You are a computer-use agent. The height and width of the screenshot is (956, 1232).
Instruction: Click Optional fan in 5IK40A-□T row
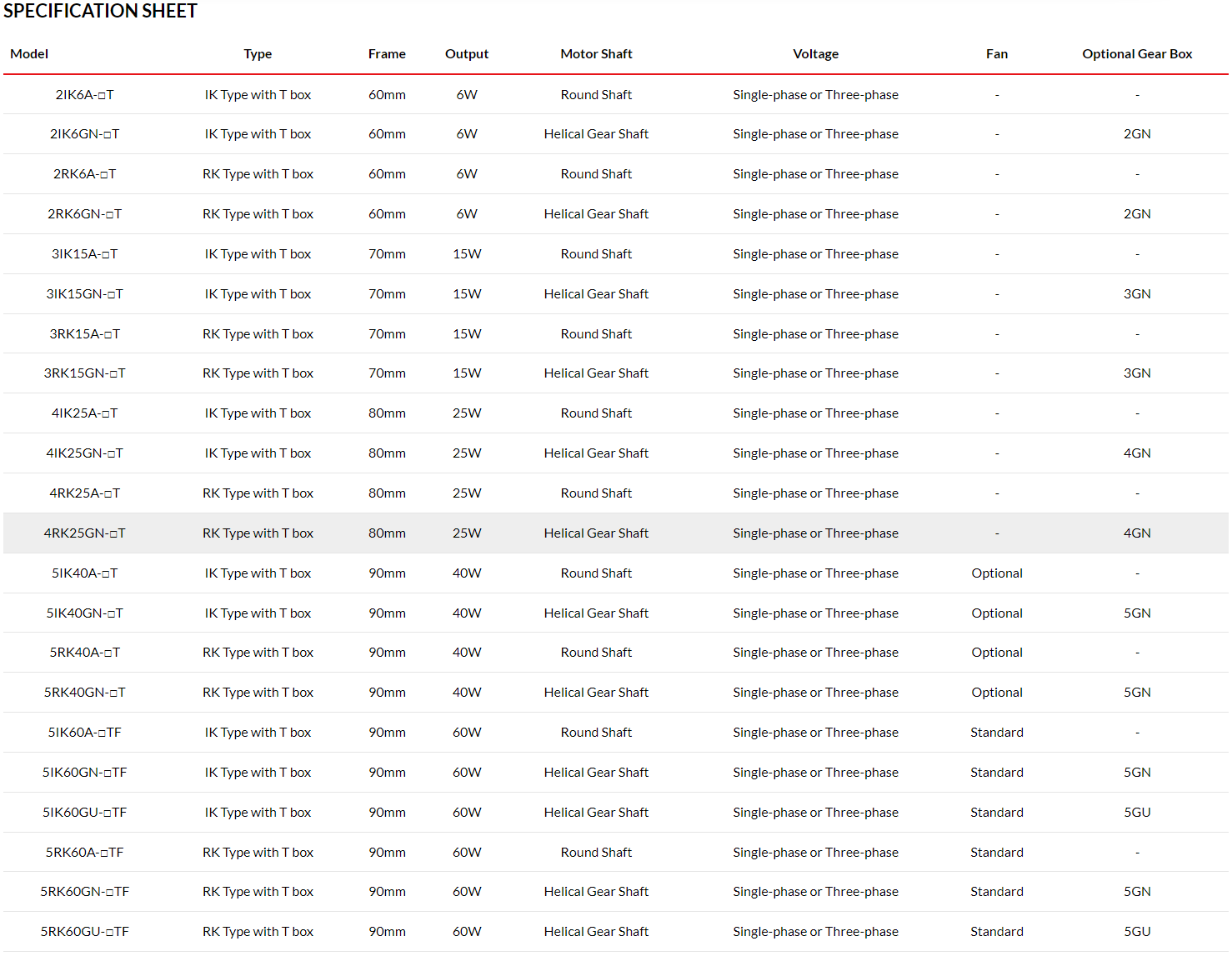[x=997, y=573]
